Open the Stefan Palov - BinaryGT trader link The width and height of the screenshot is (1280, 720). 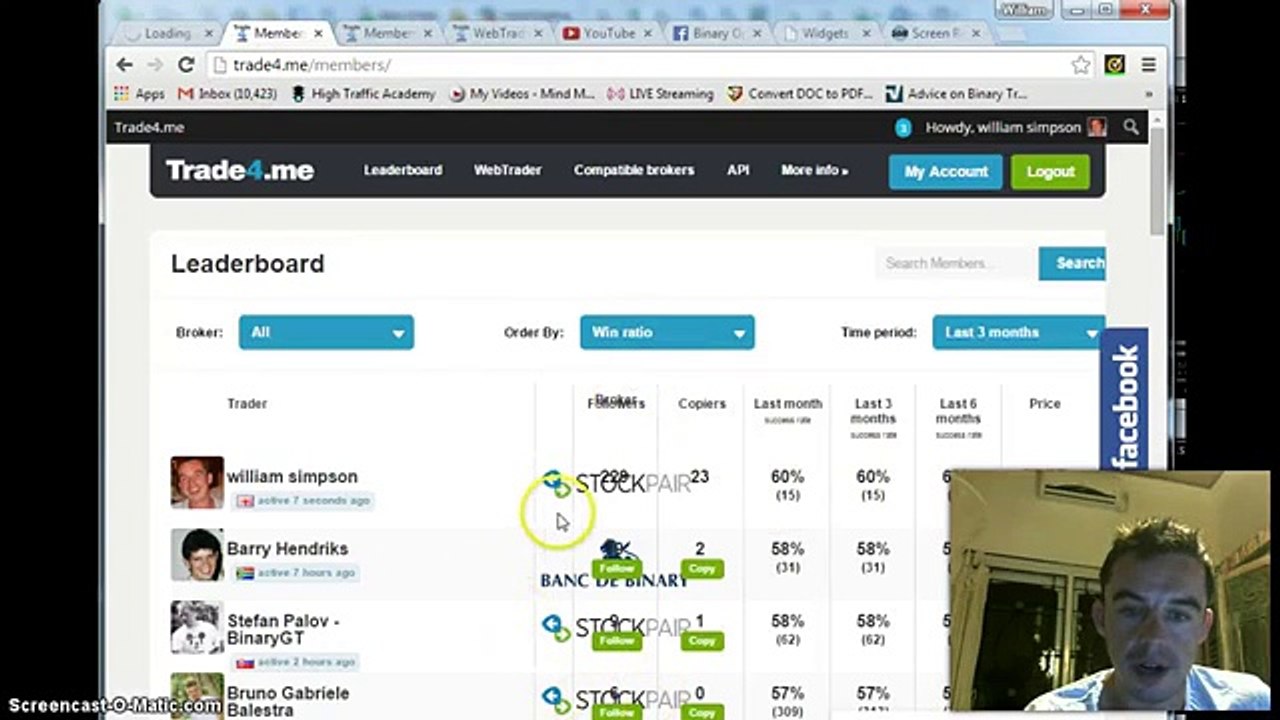[283, 629]
